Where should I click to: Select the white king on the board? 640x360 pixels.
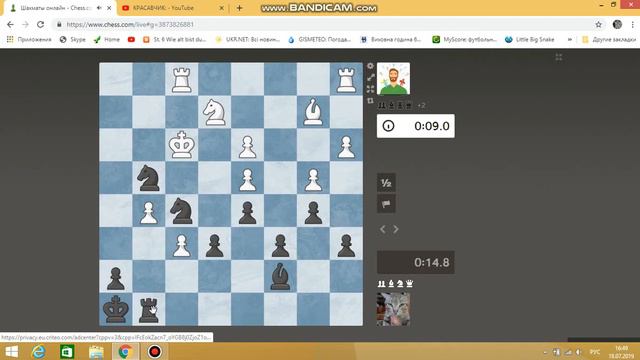tap(182, 145)
